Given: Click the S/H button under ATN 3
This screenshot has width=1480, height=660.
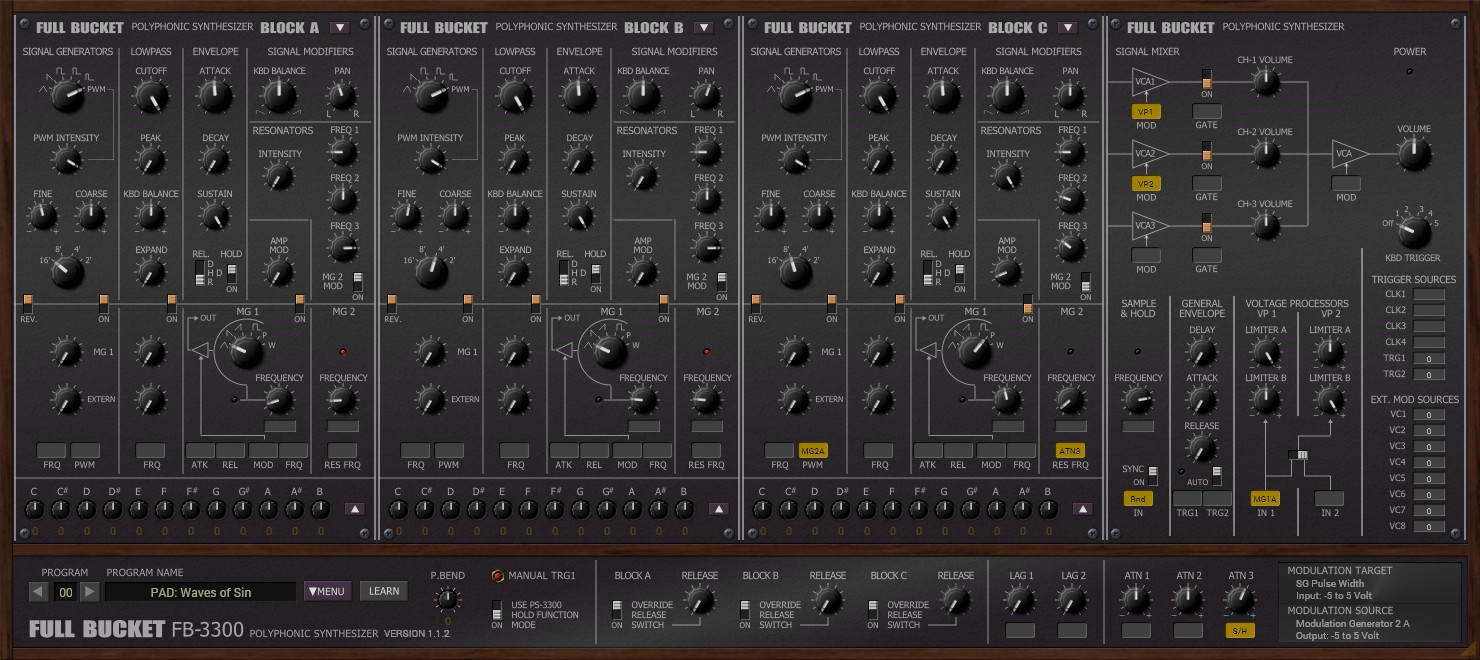Looking at the screenshot, I should click(1240, 631).
